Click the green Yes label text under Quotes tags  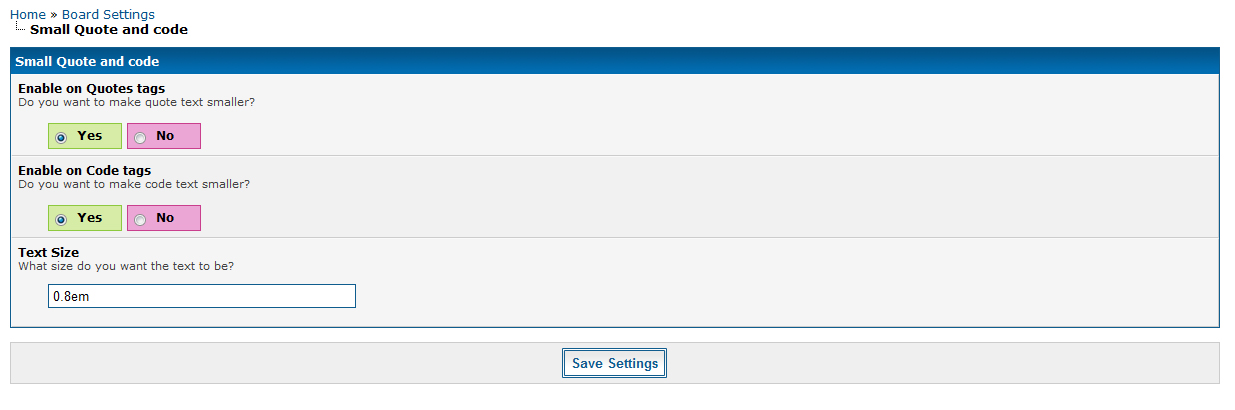90,136
